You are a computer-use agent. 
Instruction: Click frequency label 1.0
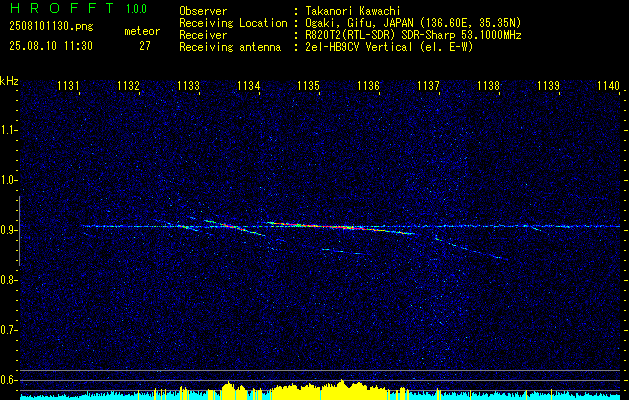click(8, 180)
